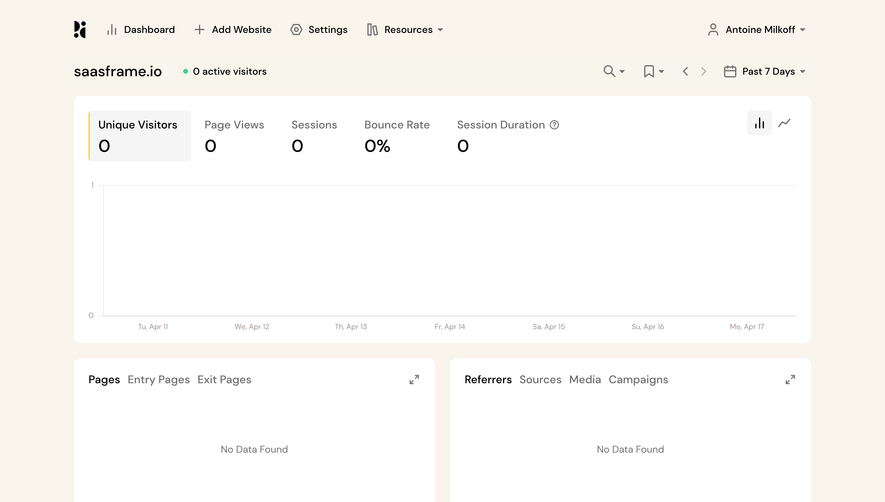
Task: Expand the Pages panel
Action: [x=414, y=379]
